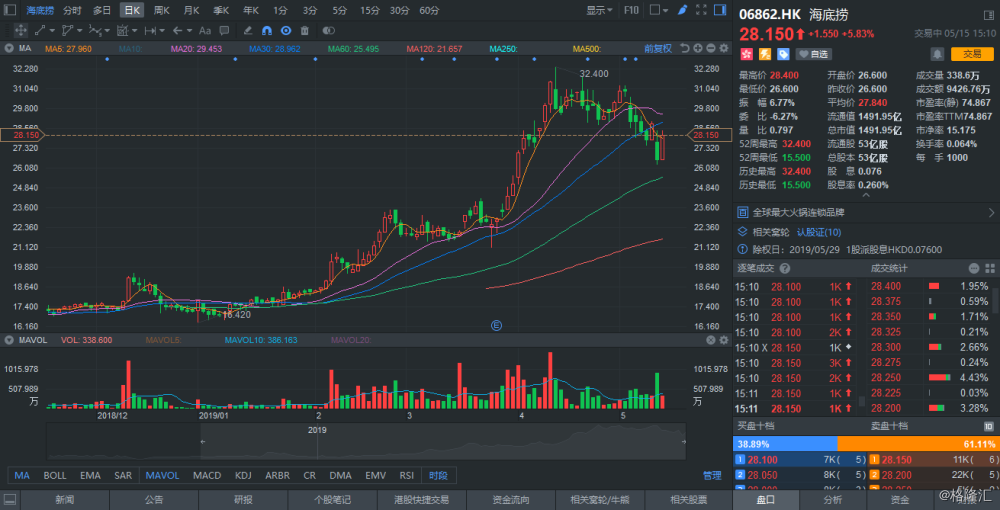Expand quote details chevron under 股息率
This screenshot has height=510, width=1000.
point(865,196)
